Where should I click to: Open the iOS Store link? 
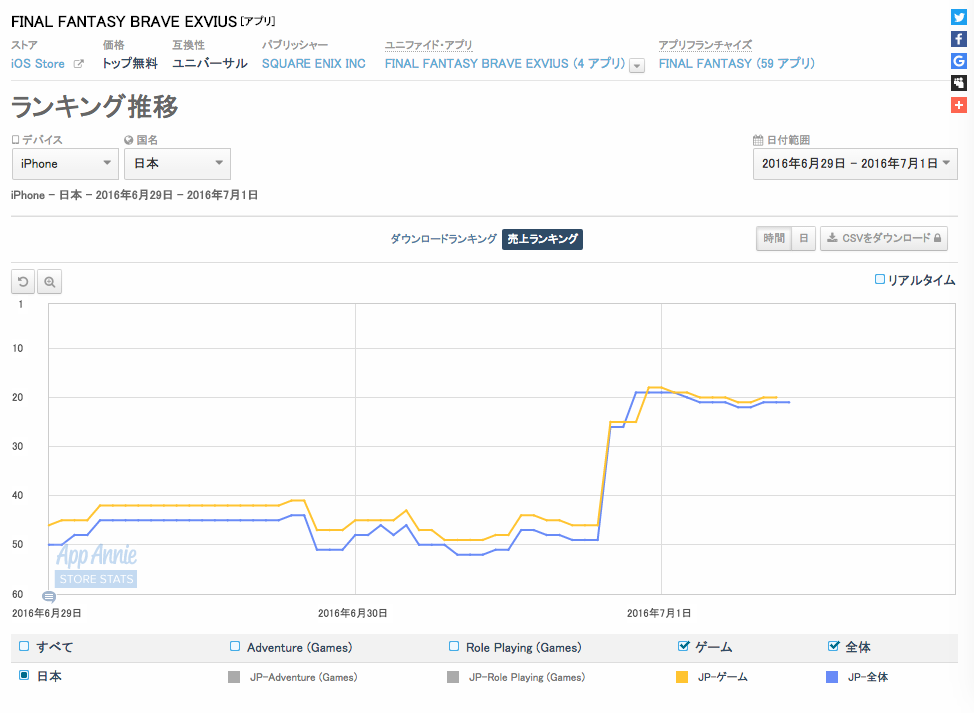38,64
